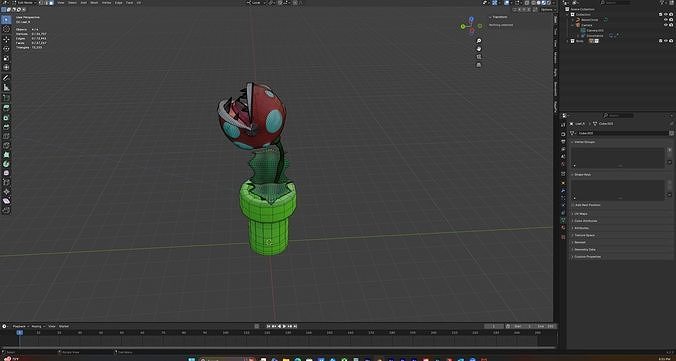The image size is (676, 361).
Task: Toggle camera view icon in viewport
Action: click(x=479, y=57)
